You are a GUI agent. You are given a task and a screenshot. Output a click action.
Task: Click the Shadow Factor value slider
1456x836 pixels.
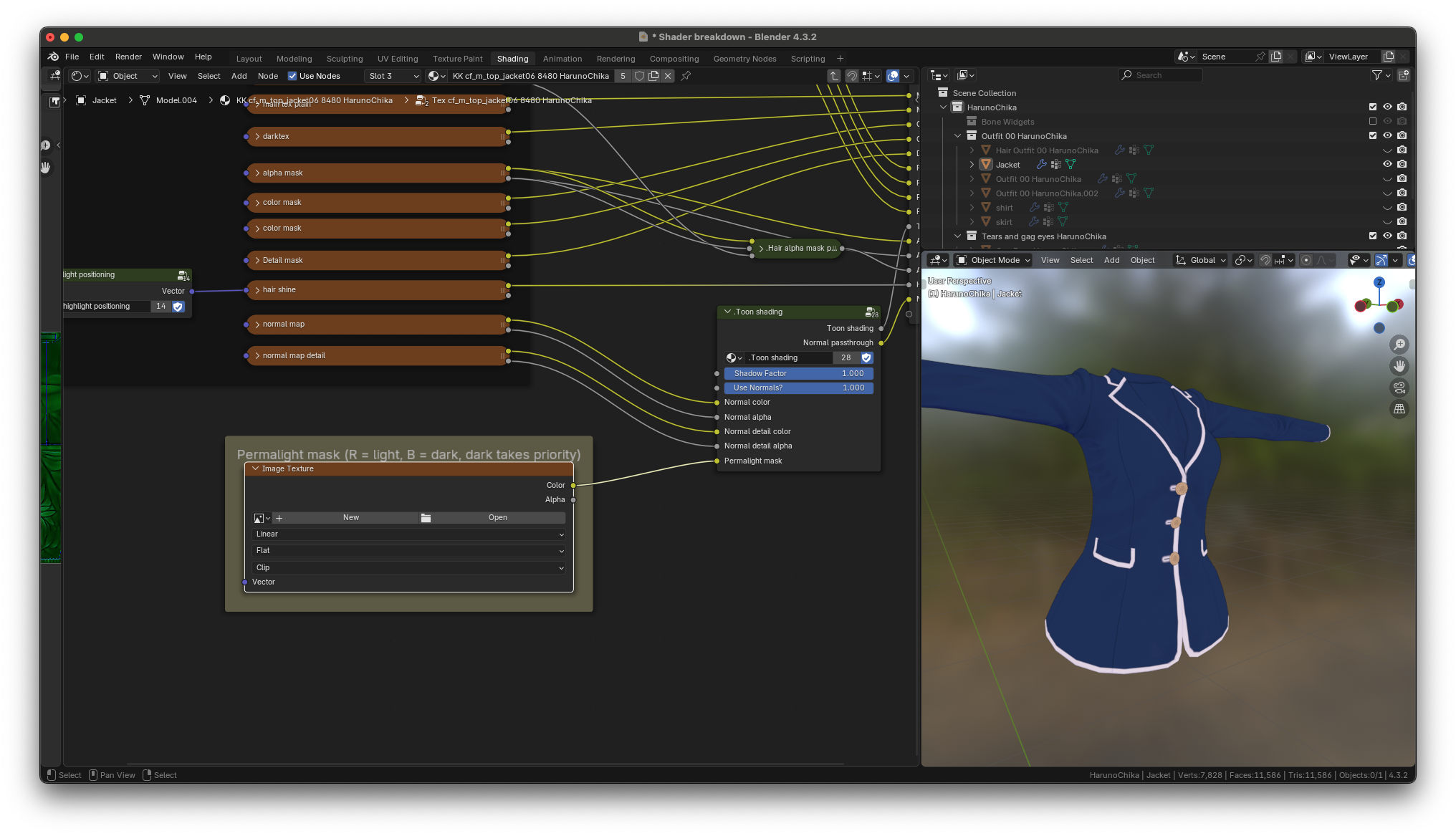point(798,373)
